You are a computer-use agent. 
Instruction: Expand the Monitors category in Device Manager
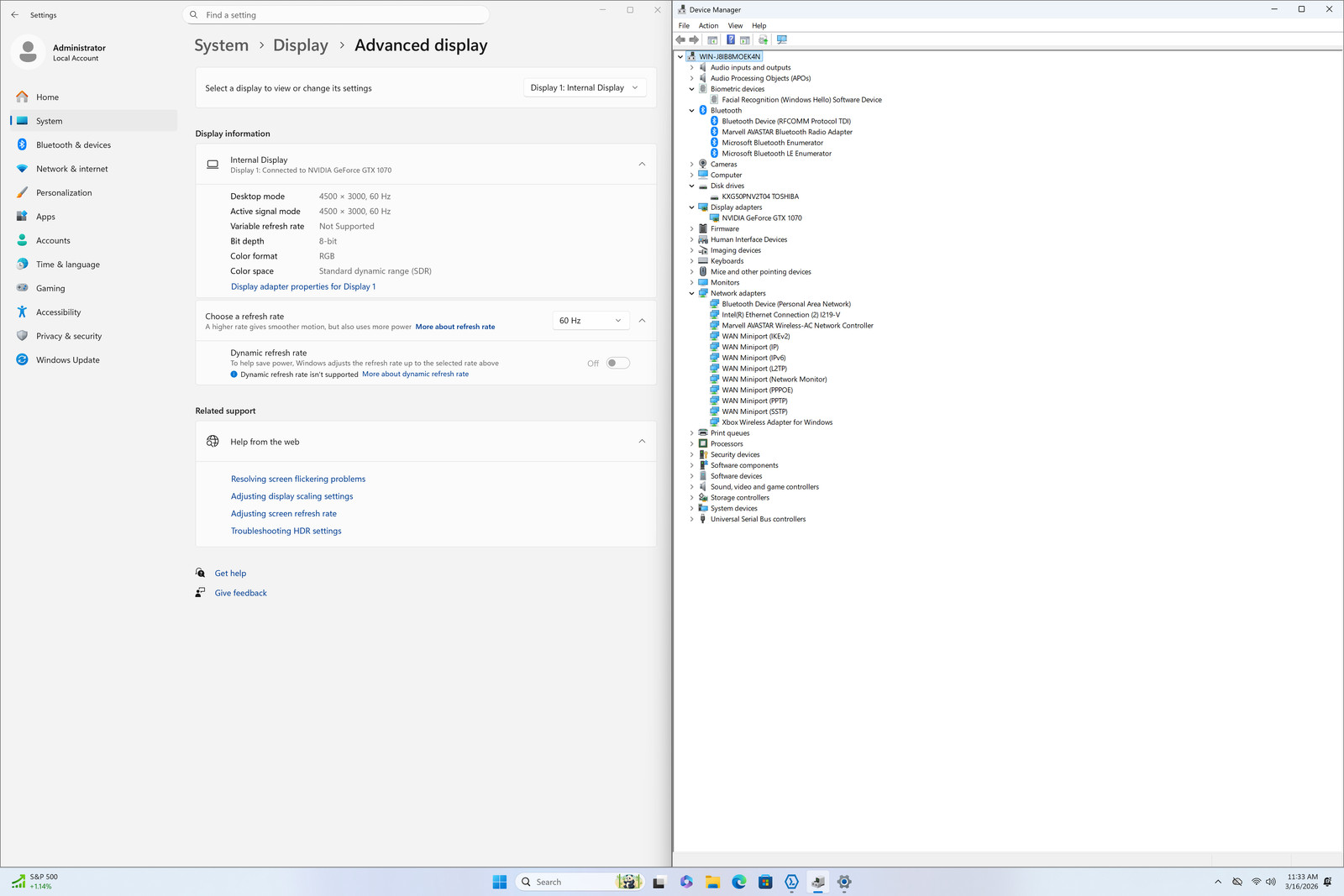point(692,283)
